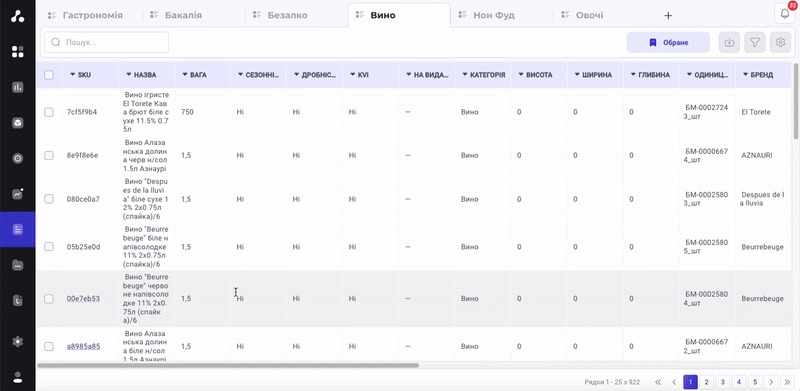Open the bar chart analytics icon
Image resolution: width=800 pixels, height=391 pixels.
(17, 87)
